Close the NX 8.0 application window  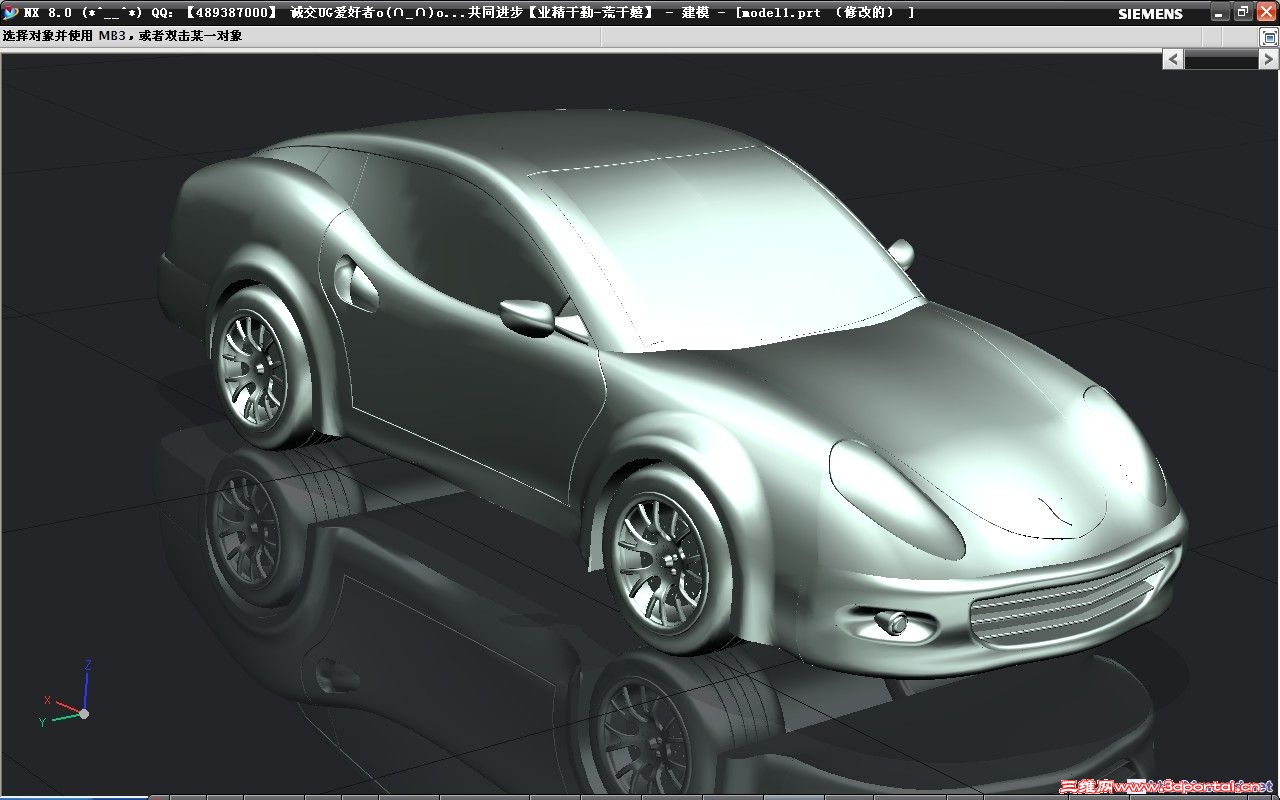[1266, 12]
